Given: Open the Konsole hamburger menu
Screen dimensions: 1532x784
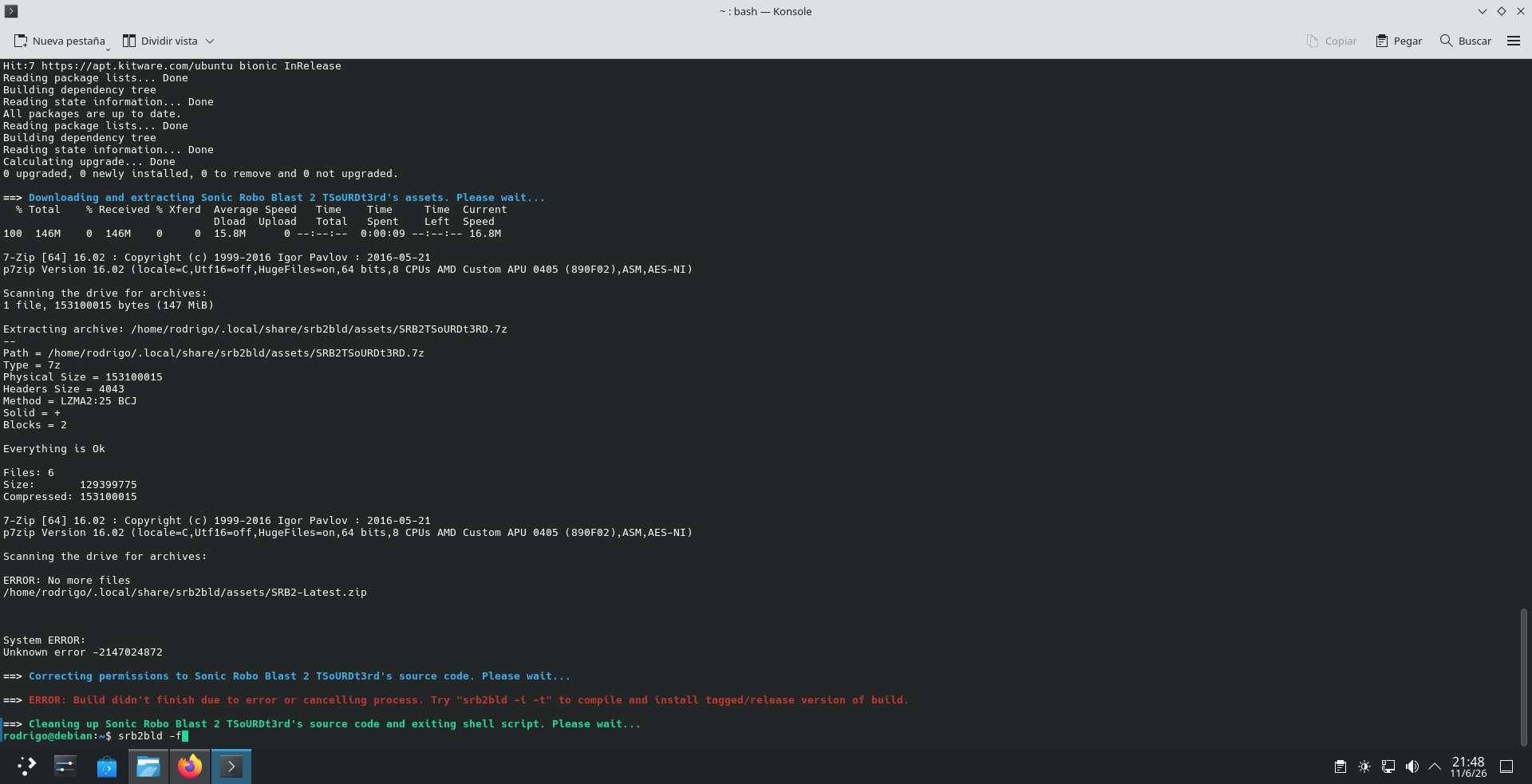Looking at the screenshot, I should pos(1514,41).
